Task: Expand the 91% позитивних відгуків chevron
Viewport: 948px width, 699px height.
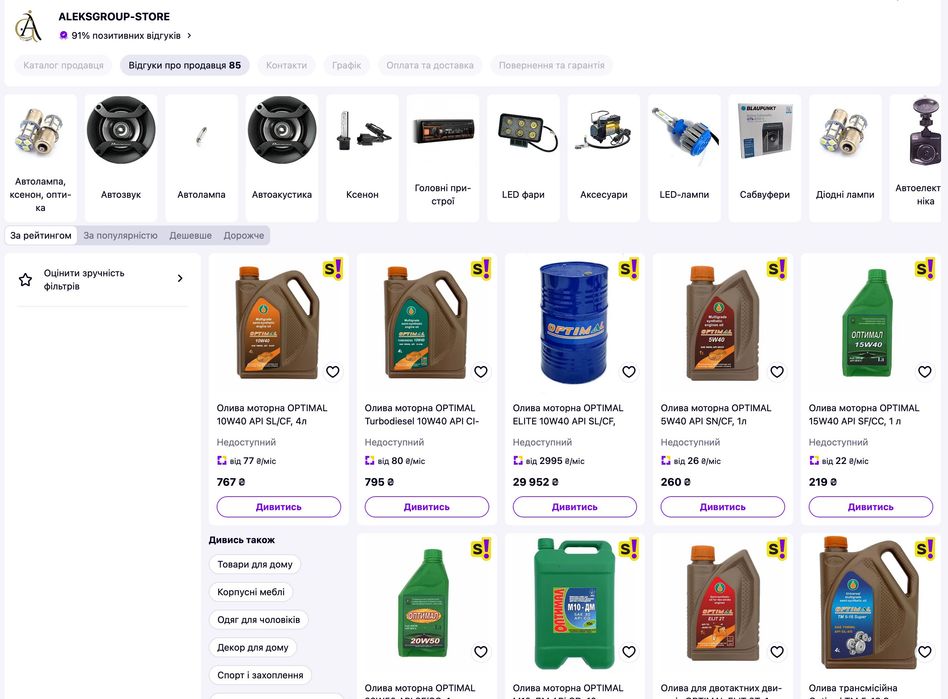Action: (x=189, y=36)
